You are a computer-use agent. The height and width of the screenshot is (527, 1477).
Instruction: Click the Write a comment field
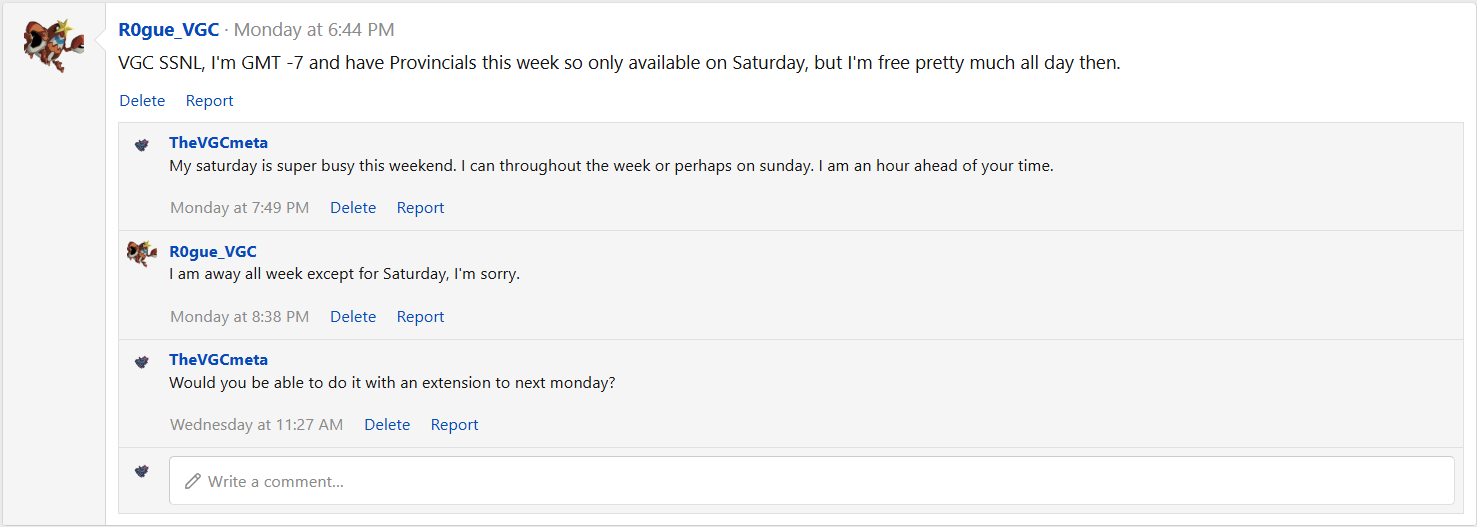tap(811, 481)
